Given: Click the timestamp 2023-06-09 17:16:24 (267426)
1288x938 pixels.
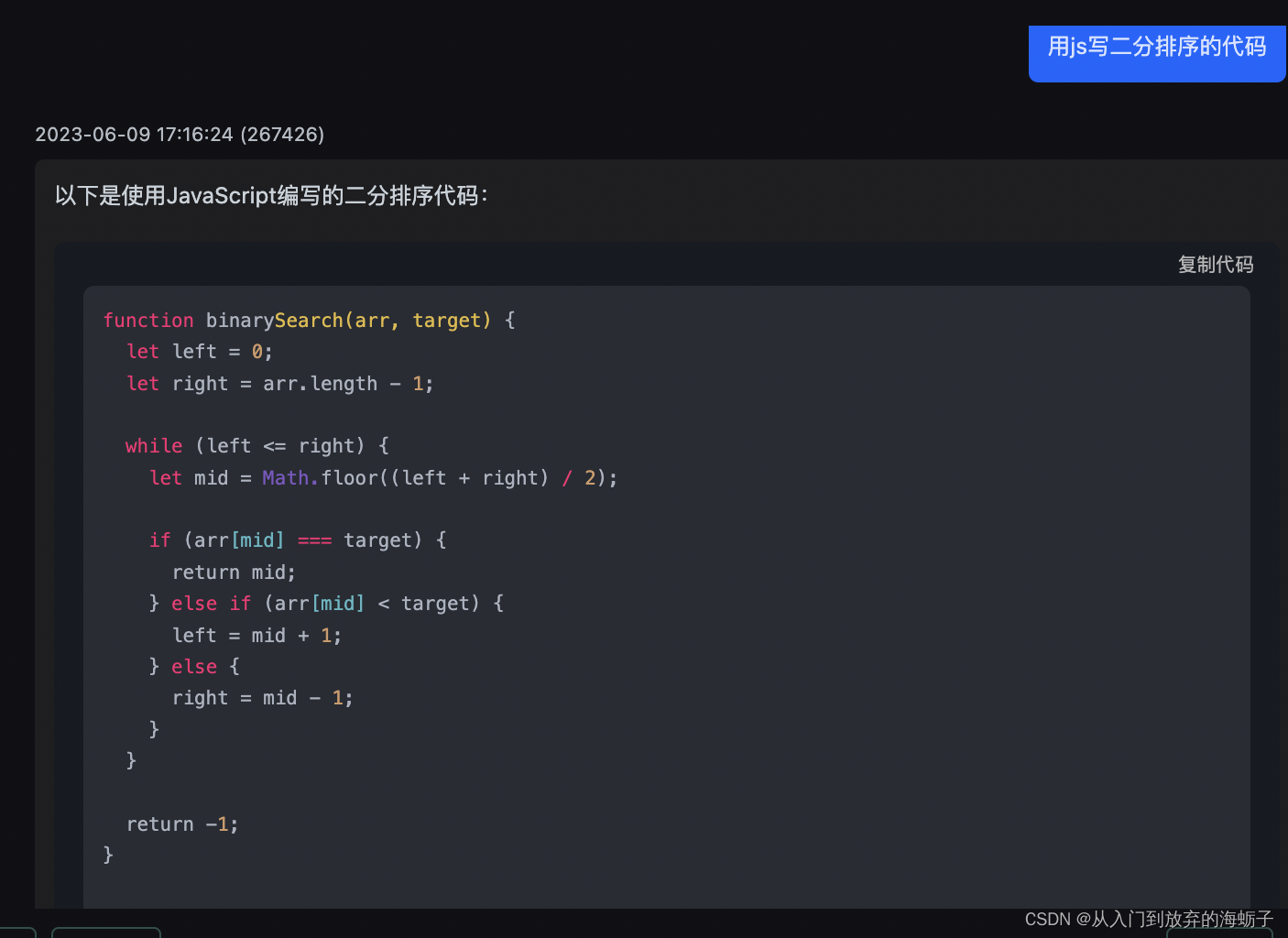Looking at the screenshot, I should tap(180, 135).
